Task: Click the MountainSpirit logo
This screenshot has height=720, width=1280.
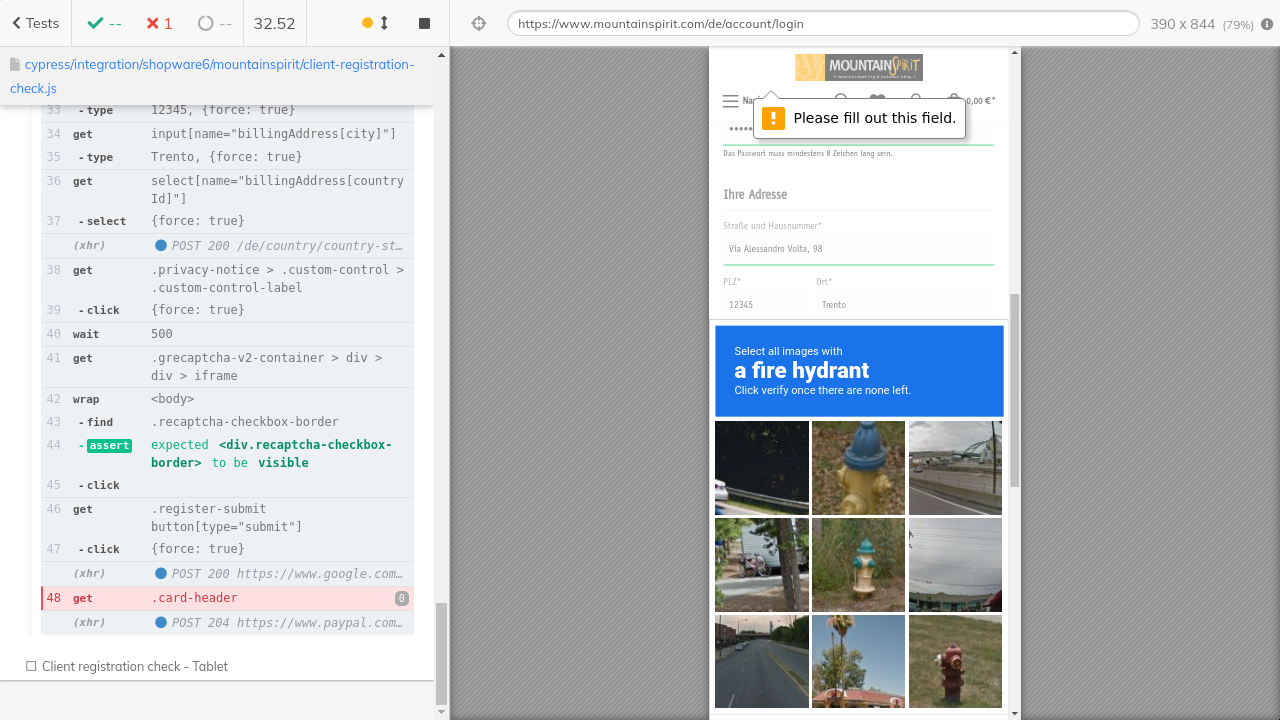Action: [x=859, y=67]
